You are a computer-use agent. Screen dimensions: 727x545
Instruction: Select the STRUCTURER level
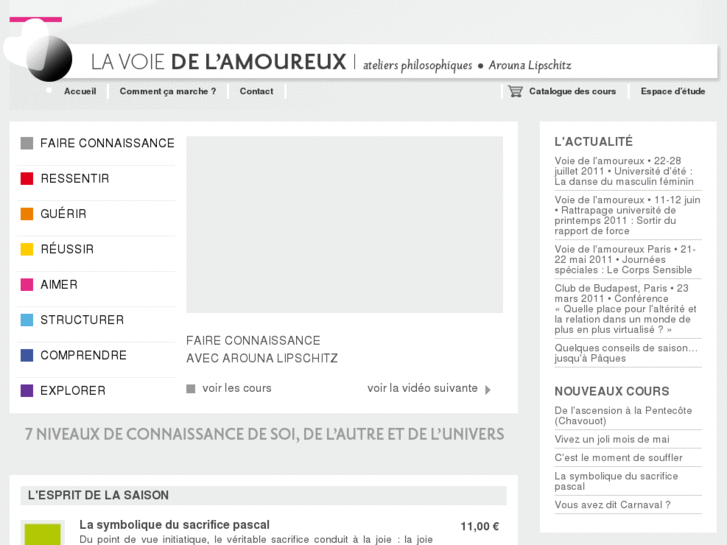coord(82,320)
